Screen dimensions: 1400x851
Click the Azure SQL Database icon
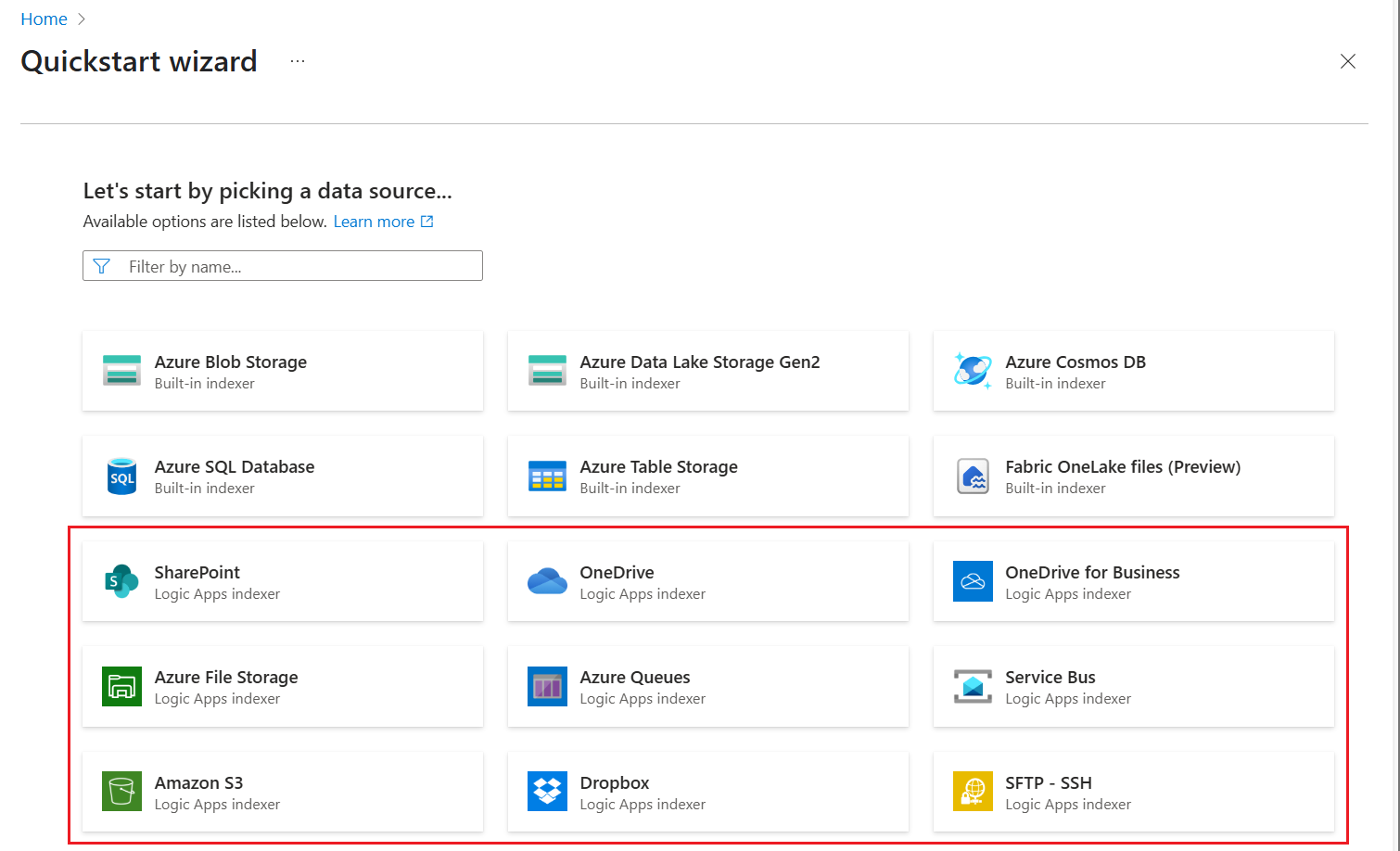(x=121, y=476)
